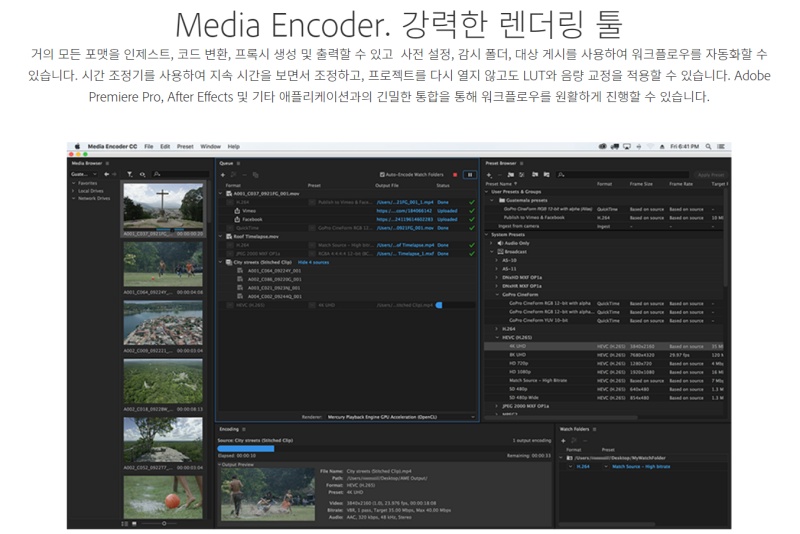The image size is (800, 534).
Task: Select the cross on hill video thumbnail
Action: (x=163, y=206)
